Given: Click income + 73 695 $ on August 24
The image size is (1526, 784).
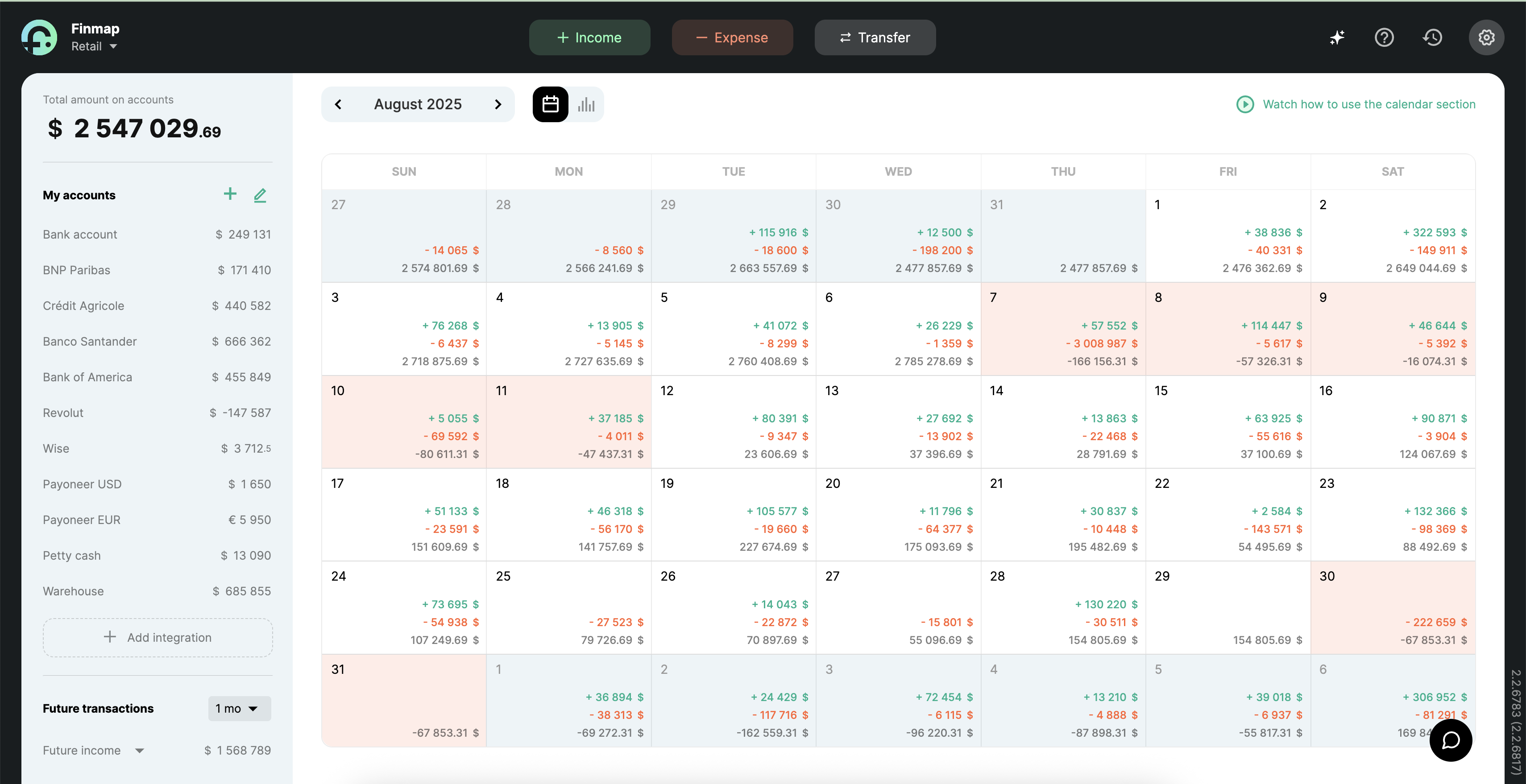Looking at the screenshot, I should [450, 604].
